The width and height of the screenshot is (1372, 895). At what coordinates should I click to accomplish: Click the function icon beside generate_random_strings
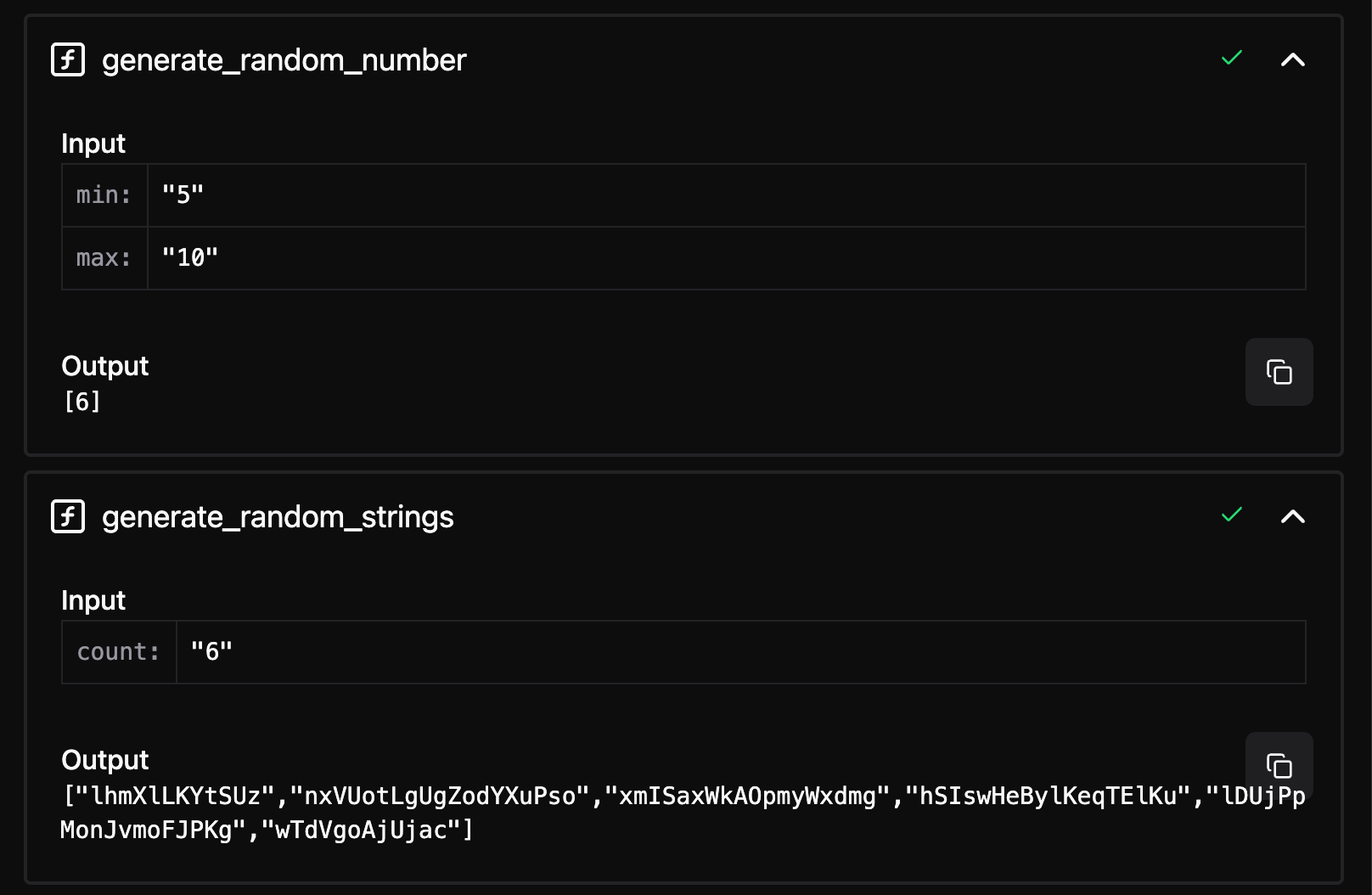click(x=68, y=516)
